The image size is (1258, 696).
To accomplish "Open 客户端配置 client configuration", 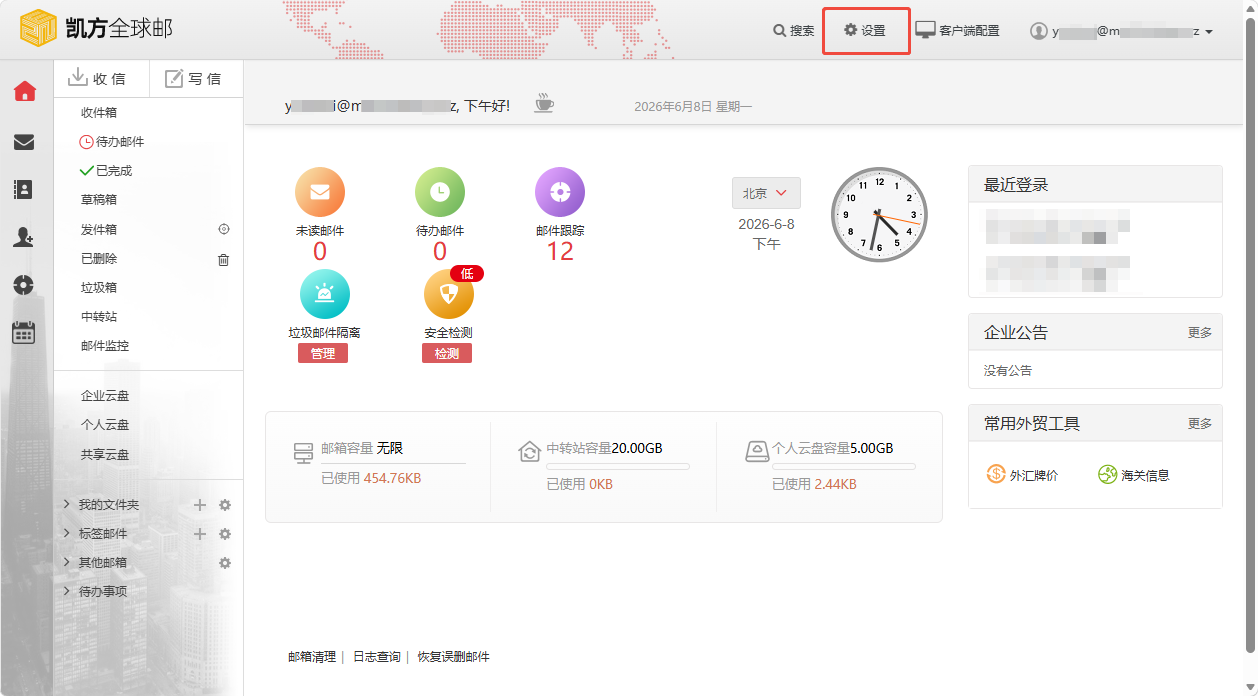I will pos(958,31).
